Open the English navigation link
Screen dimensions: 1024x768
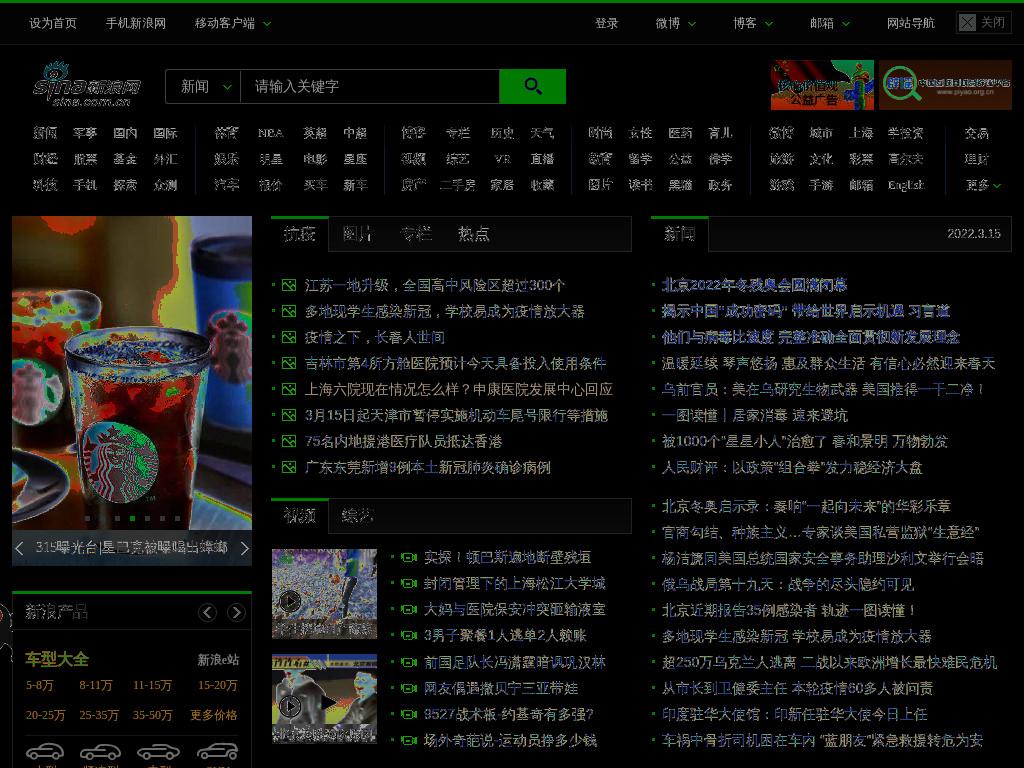906,185
